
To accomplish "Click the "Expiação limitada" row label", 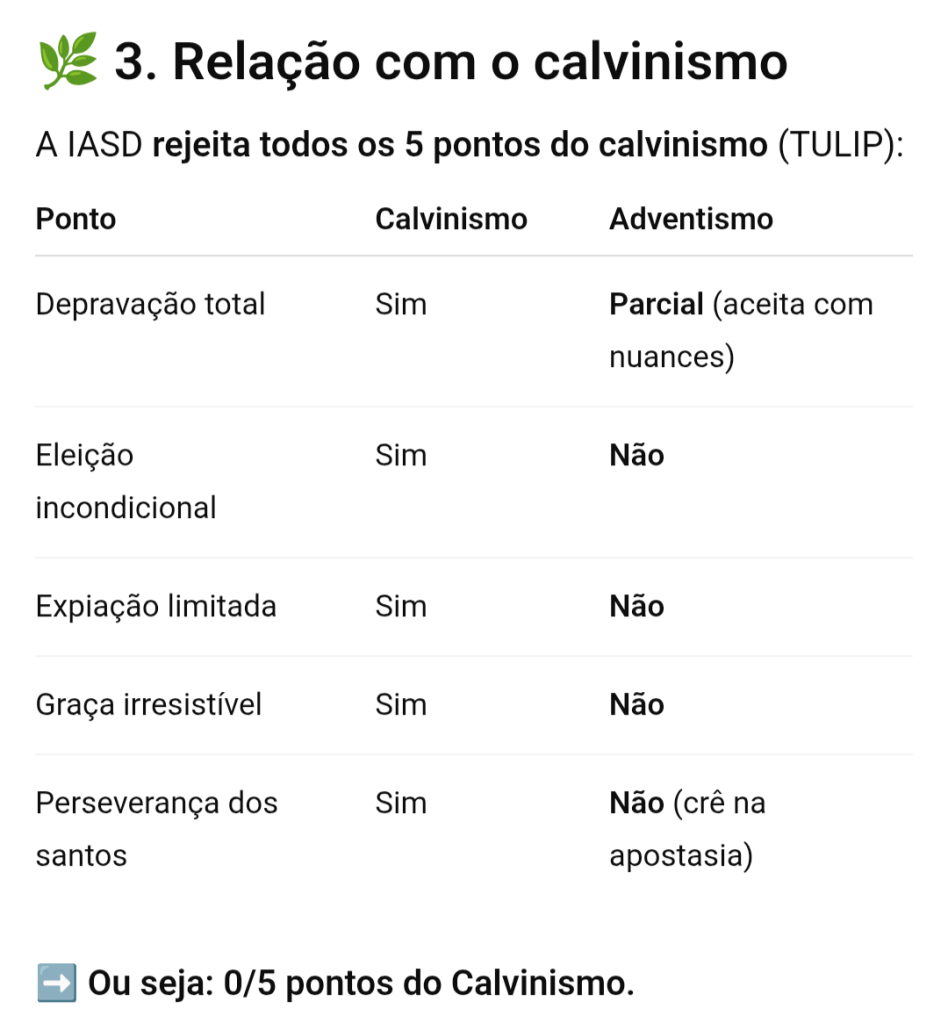I will [x=156, y=606].
